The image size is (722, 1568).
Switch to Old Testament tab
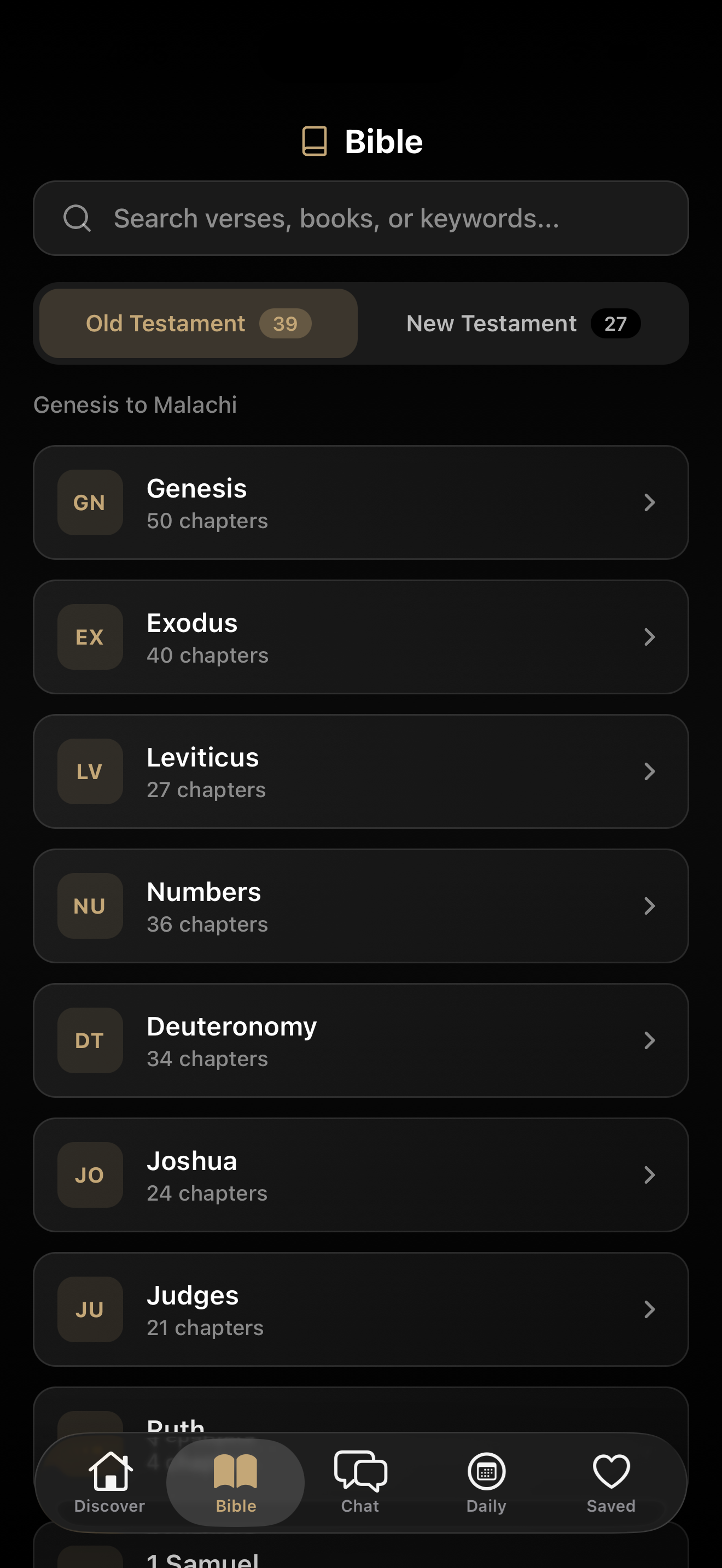tap(199, 324)
